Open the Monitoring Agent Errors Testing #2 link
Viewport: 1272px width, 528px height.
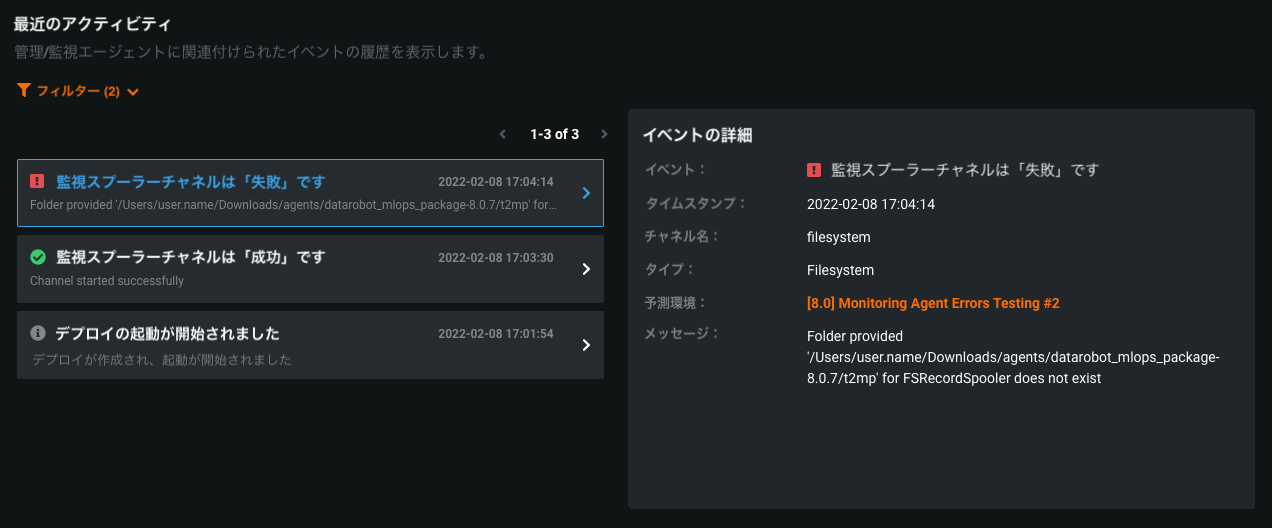click(933, 303)
